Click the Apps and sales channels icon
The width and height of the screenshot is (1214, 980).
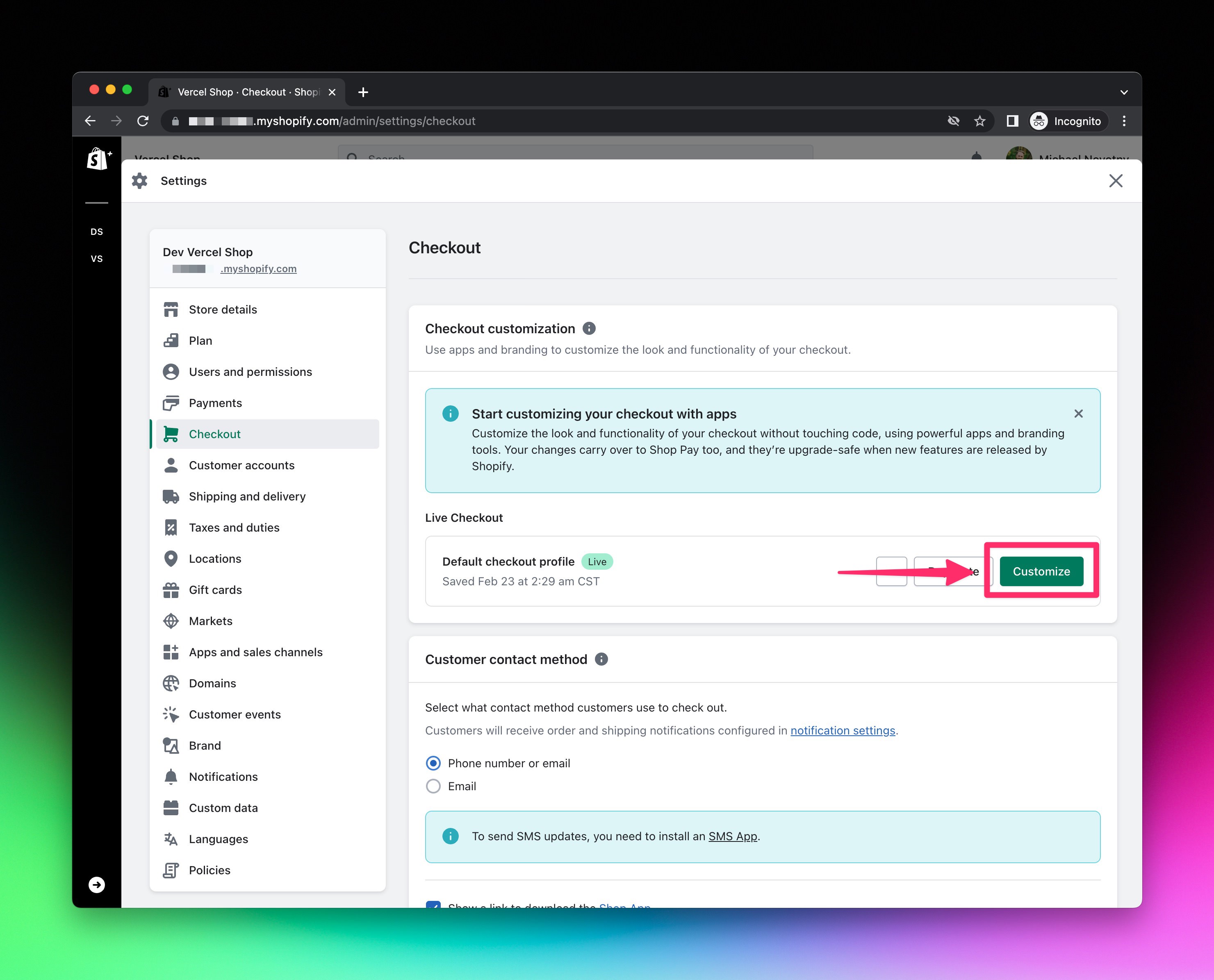(171, 652)
